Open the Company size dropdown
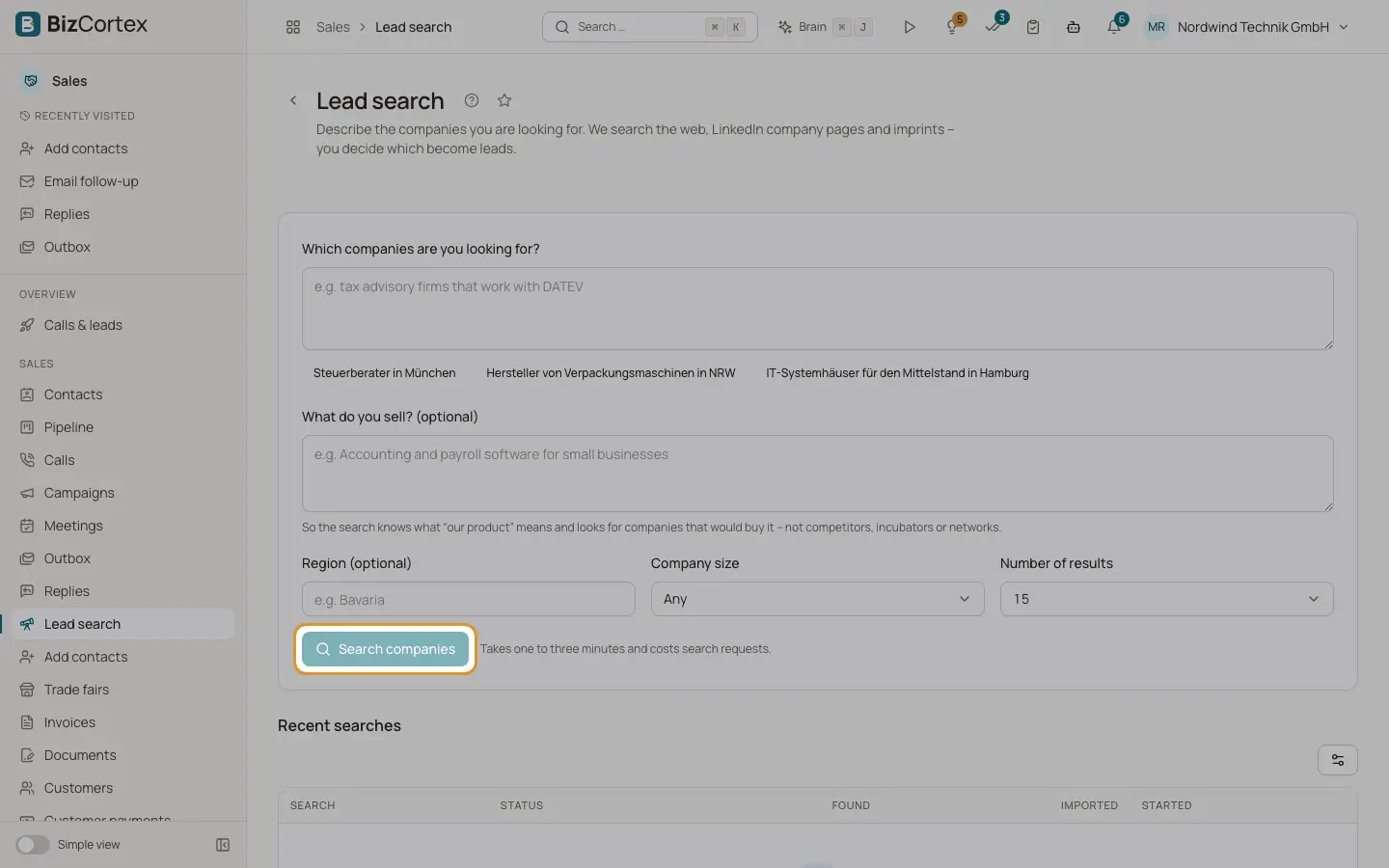This screenshot has width=1389, height=868. (817, 599)
